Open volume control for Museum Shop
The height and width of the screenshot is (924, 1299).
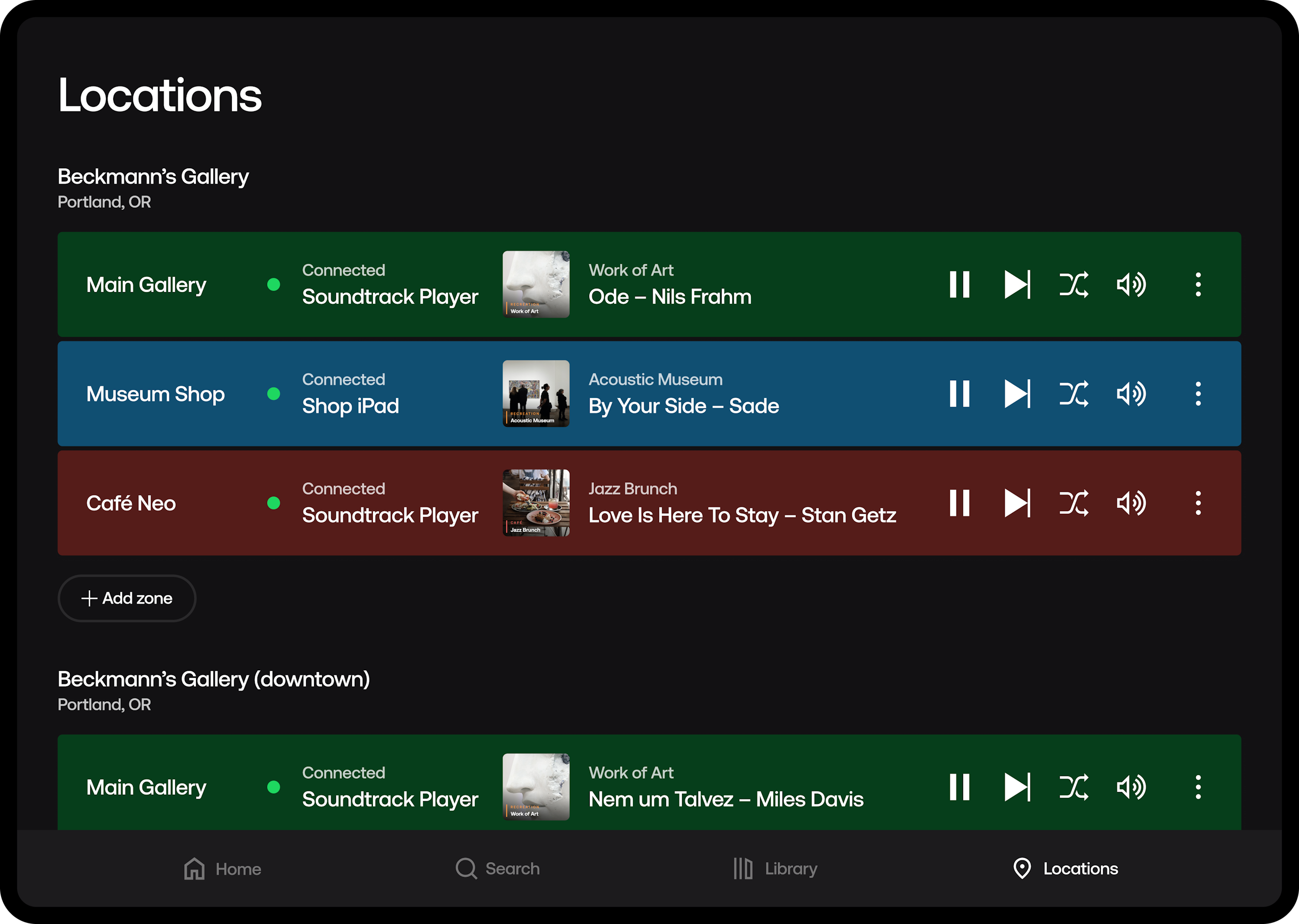pos(1131,394)
